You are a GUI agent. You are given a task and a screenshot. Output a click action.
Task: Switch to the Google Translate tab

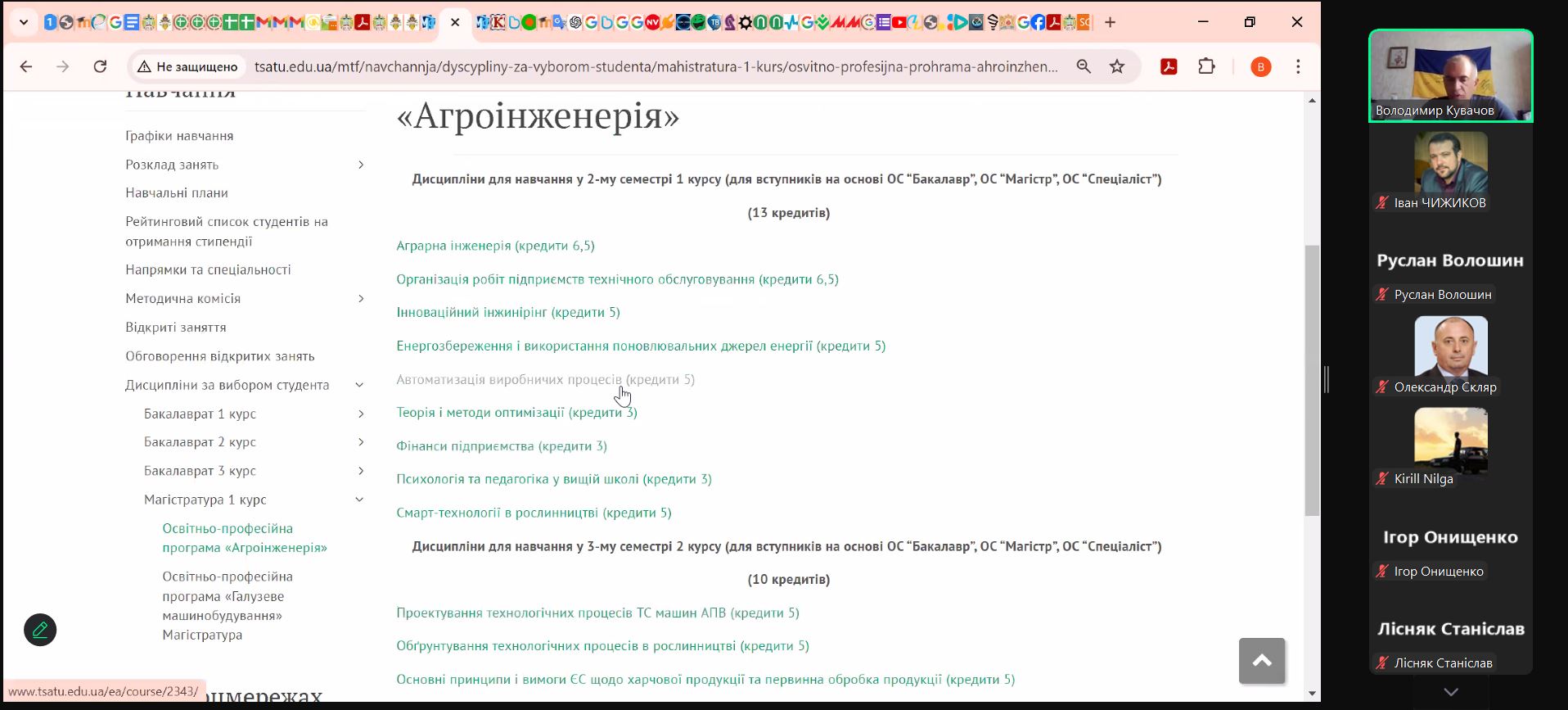click(x=558, y=22)
